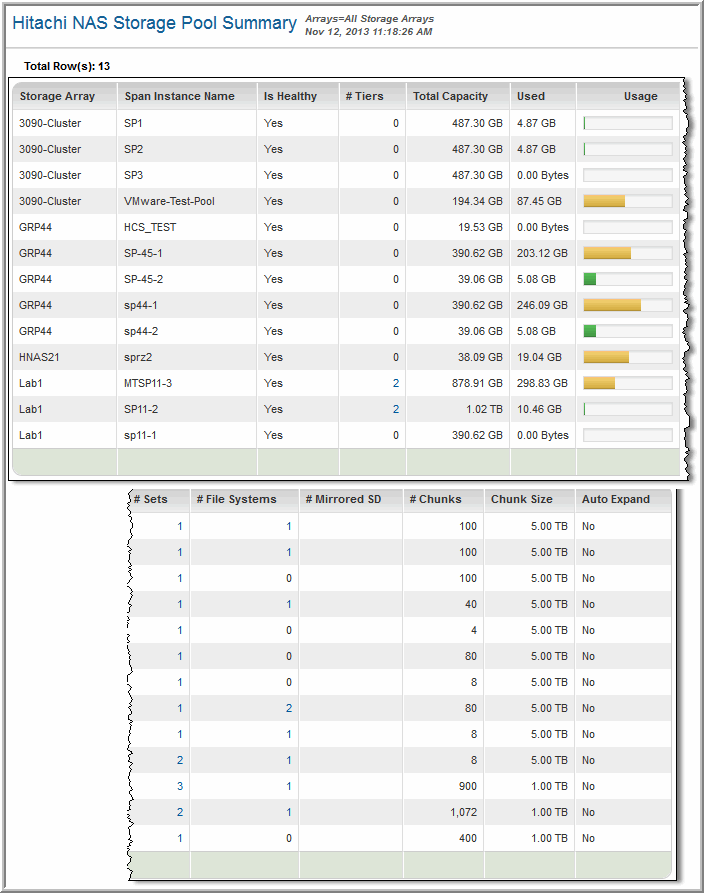Click the Usage column header
Image resolution: width=704 pixels, height=893 pixels.
click(640, 96)
